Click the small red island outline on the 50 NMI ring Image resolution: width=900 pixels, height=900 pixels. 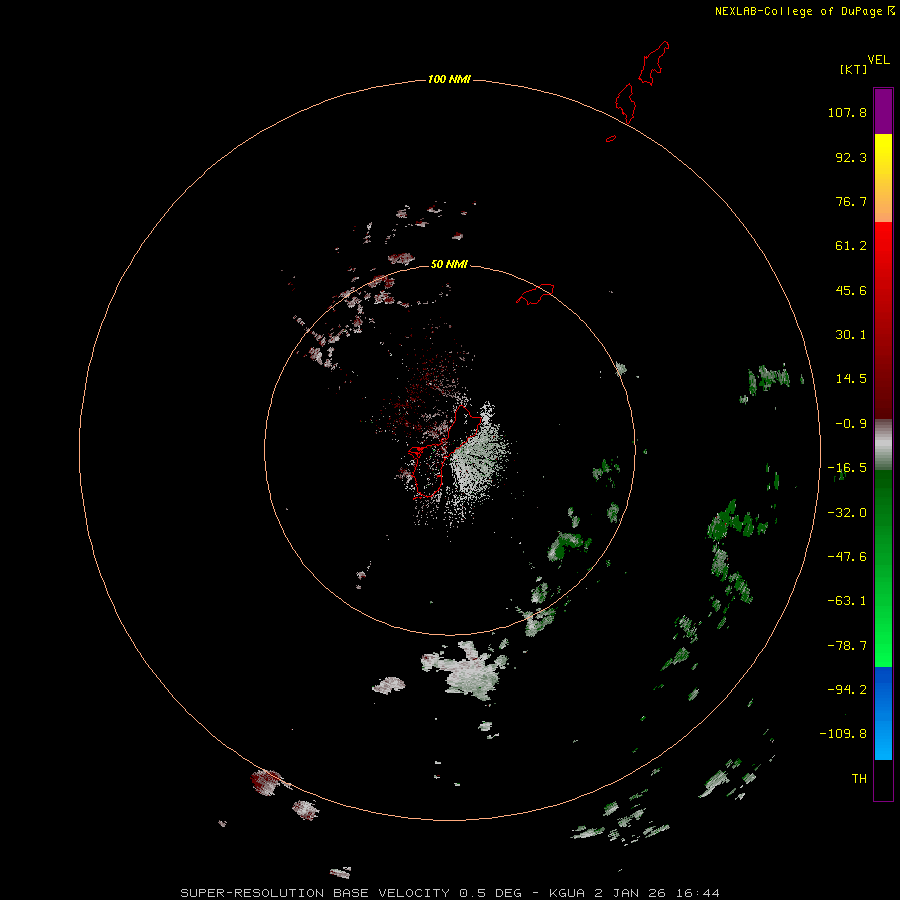(x=536, y=294)
